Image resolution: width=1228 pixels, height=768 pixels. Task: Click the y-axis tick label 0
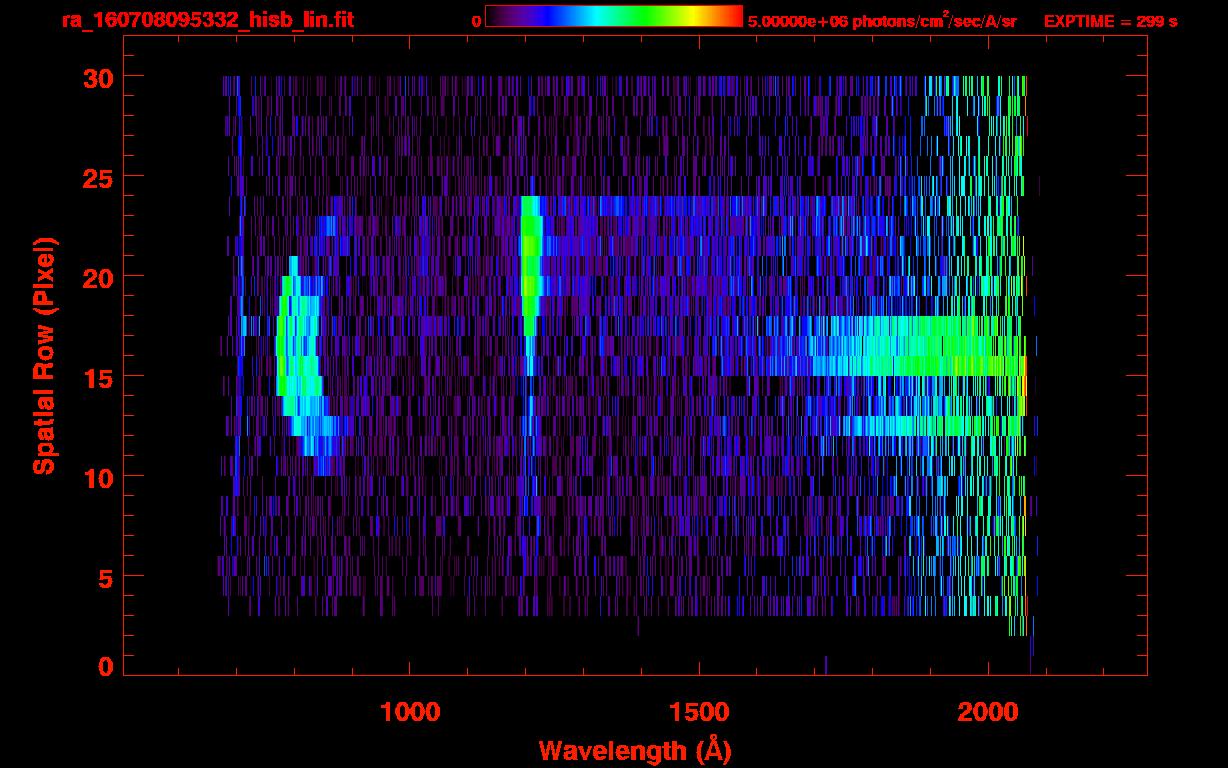point(105,666)
